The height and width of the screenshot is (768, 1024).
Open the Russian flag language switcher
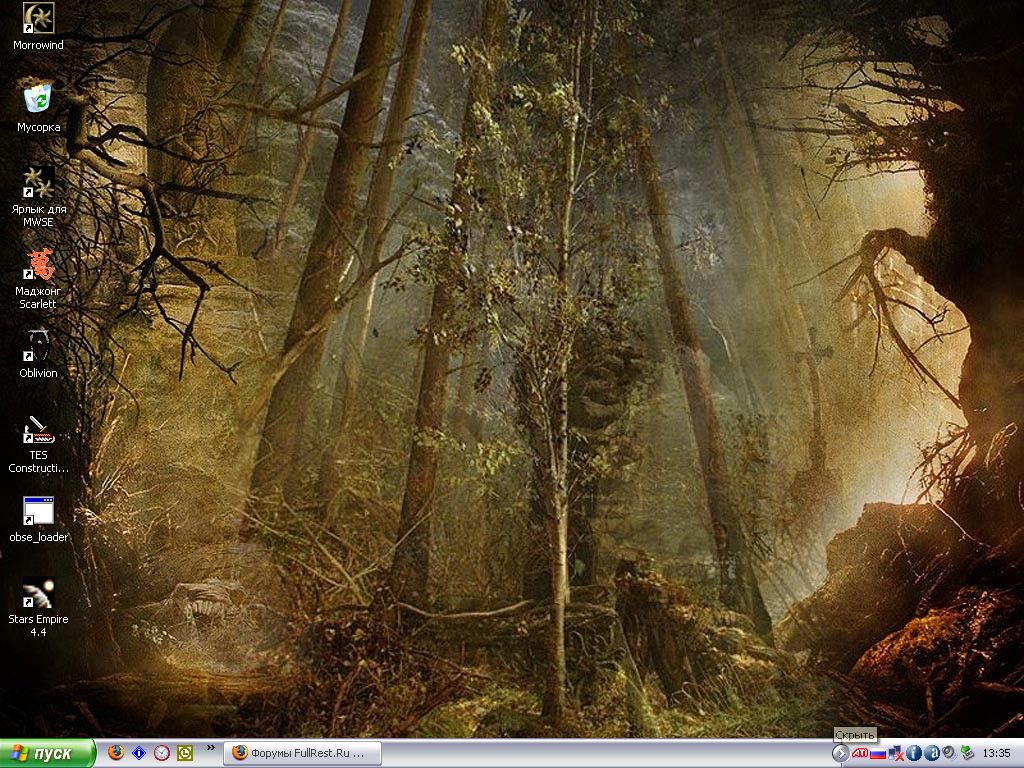coord(878,753)
